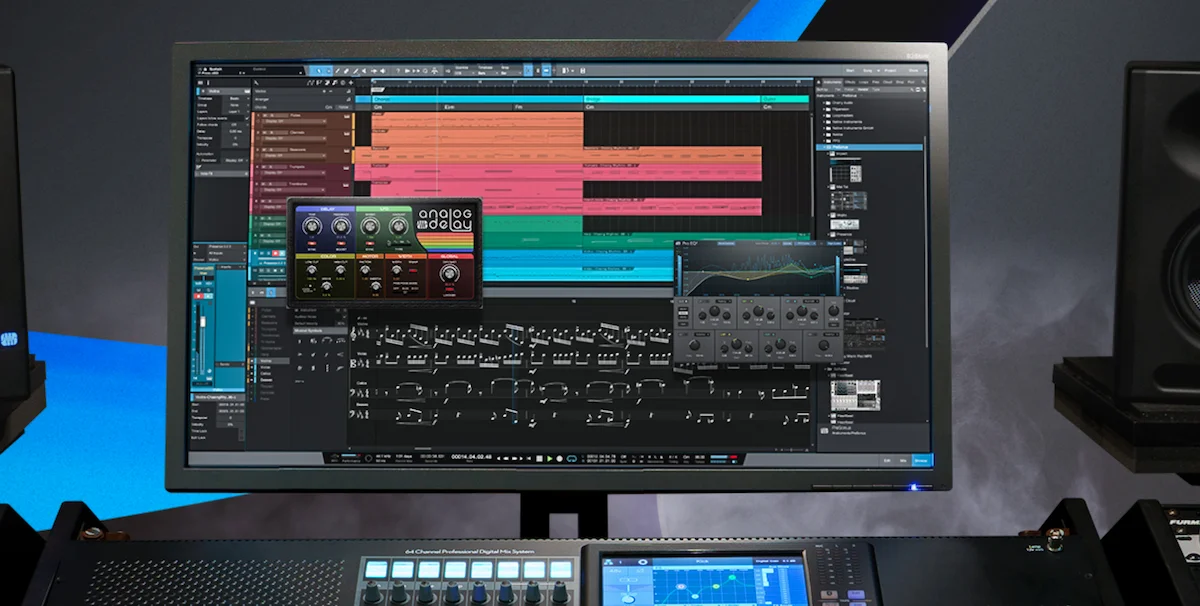The width and height of the screenshot is (1200, 606).
Task: Select the Split tool in the toolbar
Action: coord(337,71)
